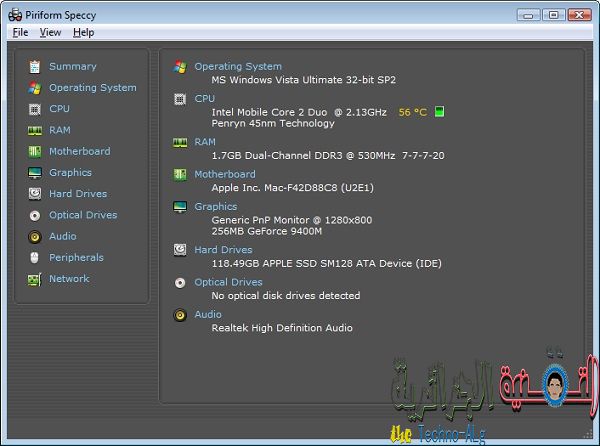This screenshot has height=446, width=600.
Task: Click Motherboard icon in summary panel
Action: tap(180, 175)
